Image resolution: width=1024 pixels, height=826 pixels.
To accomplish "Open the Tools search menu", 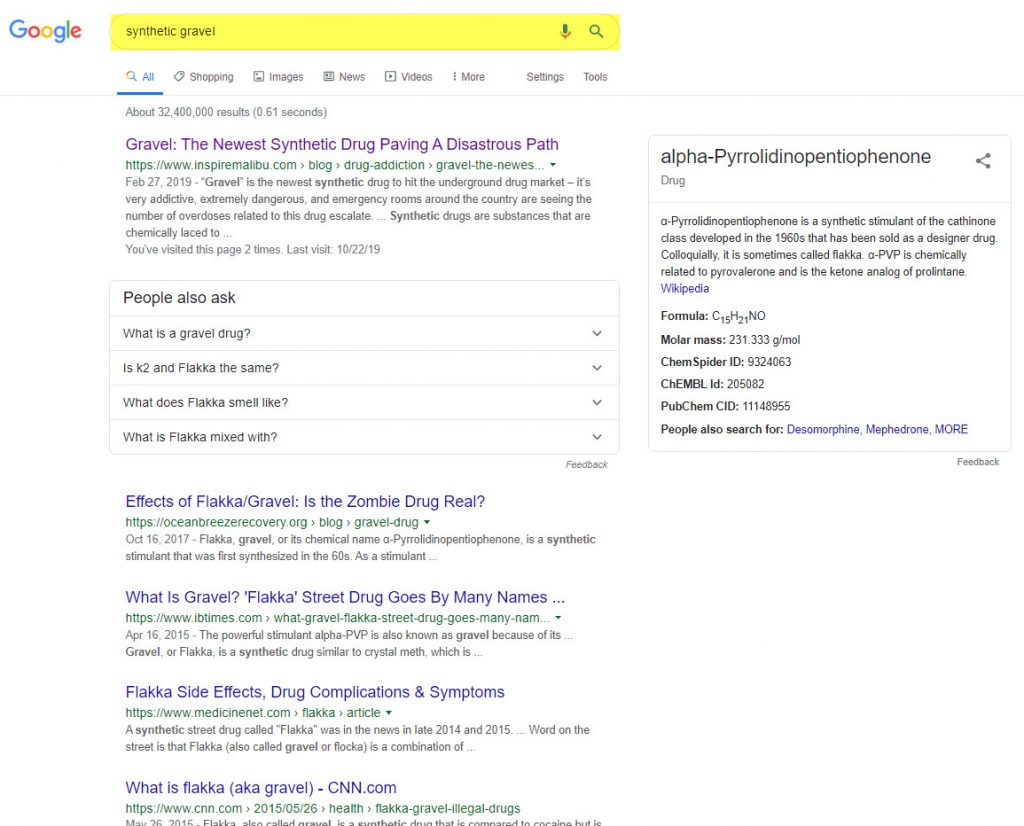I will [x=595, y=77].
